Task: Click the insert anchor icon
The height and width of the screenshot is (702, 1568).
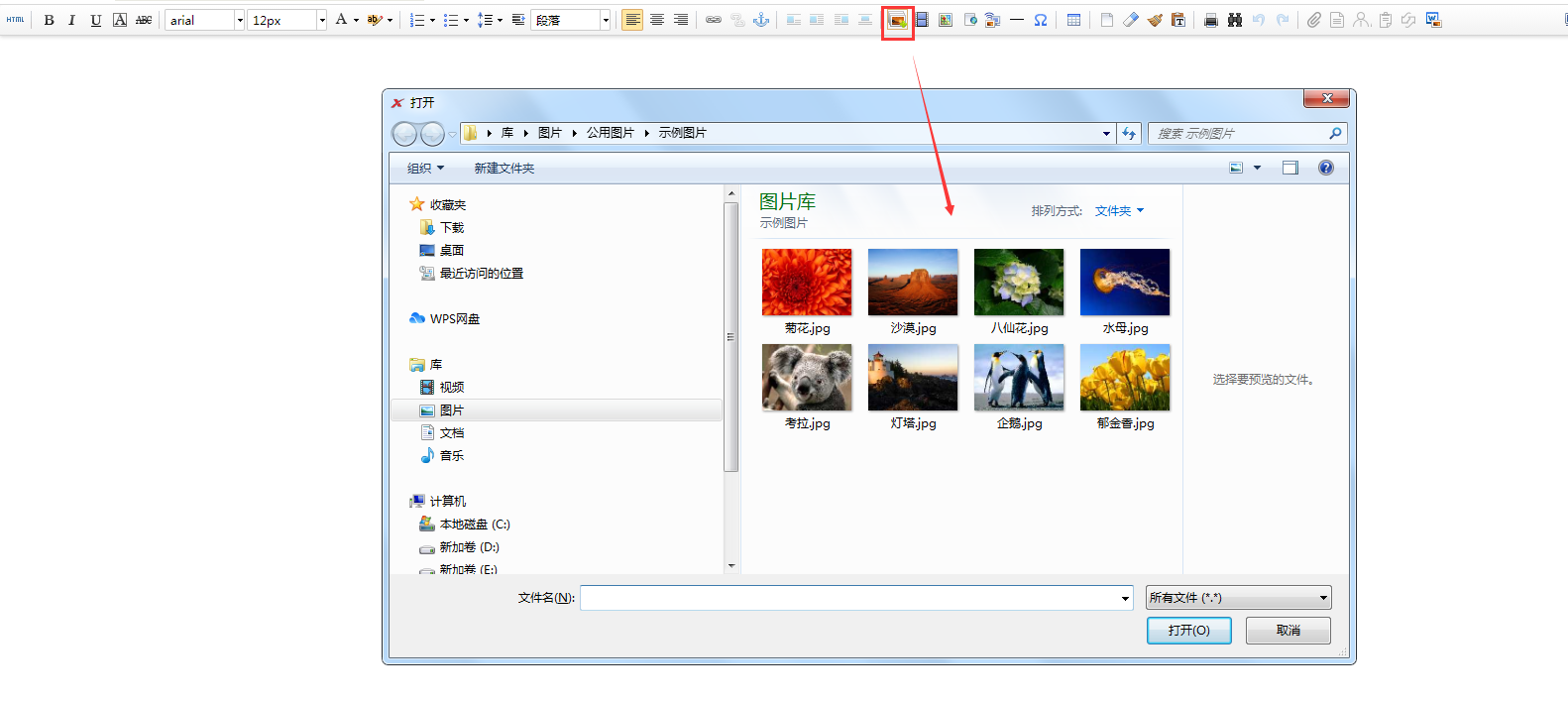Action: click(x=761, y=20)
